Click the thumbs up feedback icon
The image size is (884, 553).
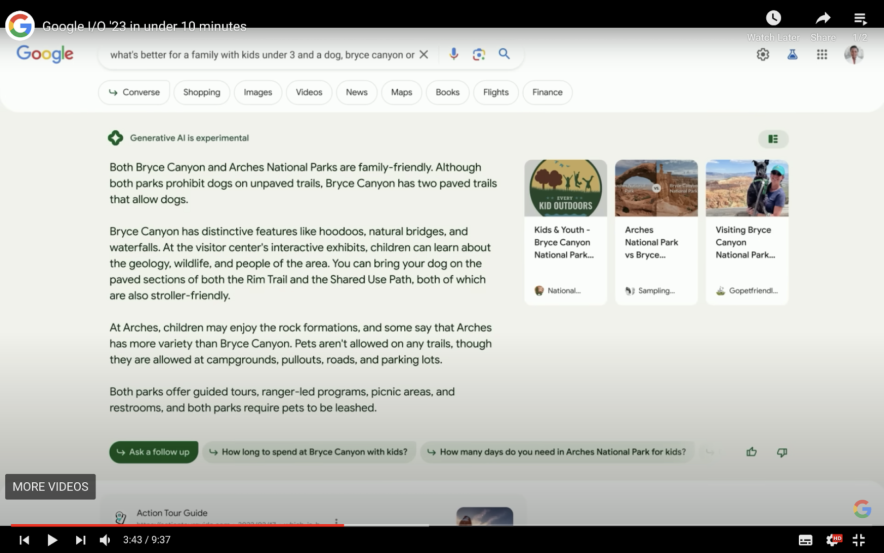(x=751, y=452)
